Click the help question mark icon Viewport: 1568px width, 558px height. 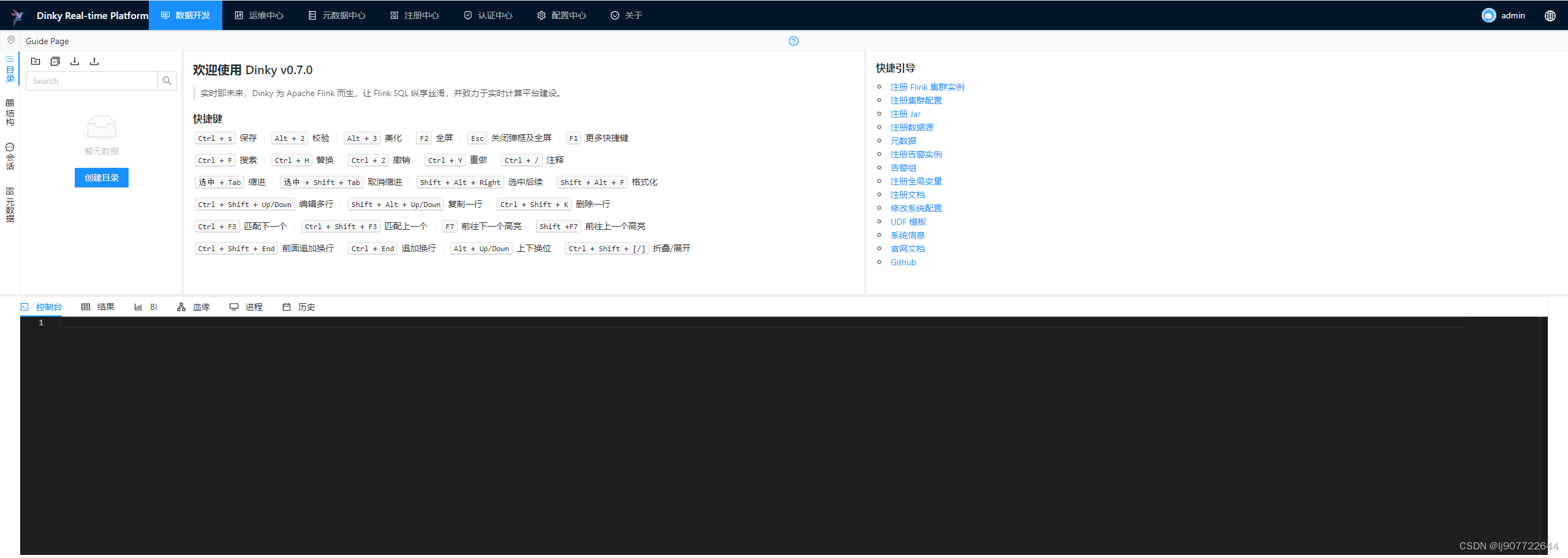click(x=794, y=41)
